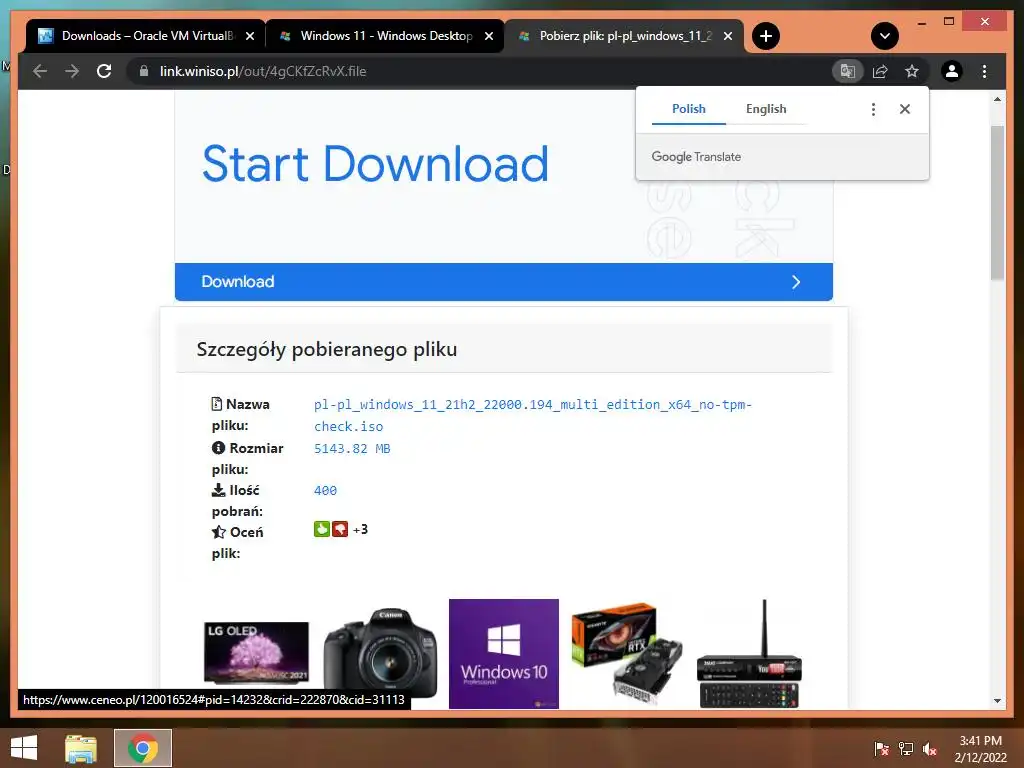Click the ISO file name link
1024x768 pixels.
click(532, 415)
